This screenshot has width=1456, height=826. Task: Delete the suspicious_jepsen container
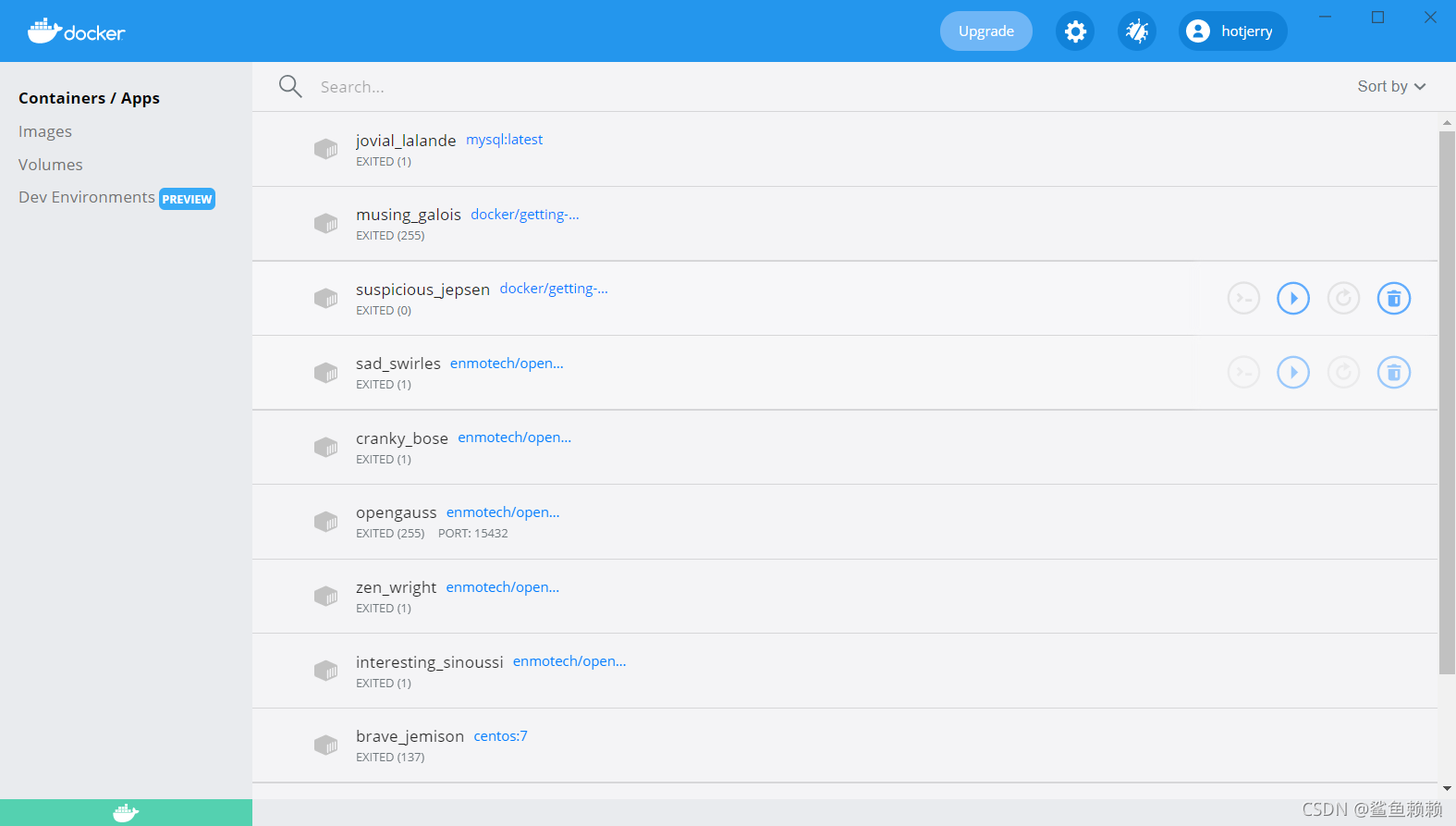click(1394, 298)
